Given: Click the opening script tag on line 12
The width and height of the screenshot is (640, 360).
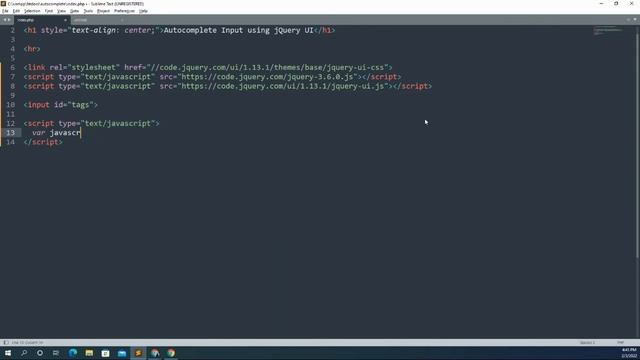Looking at the screenshot, I should [91, 123].
